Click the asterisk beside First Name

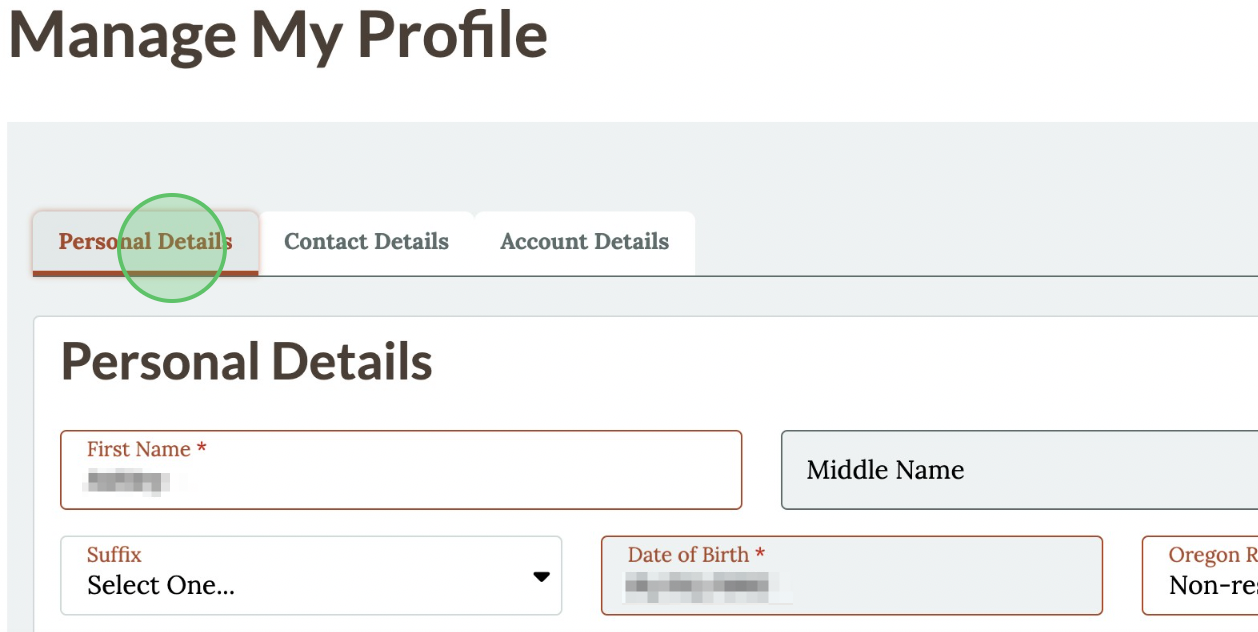[201, 448]
